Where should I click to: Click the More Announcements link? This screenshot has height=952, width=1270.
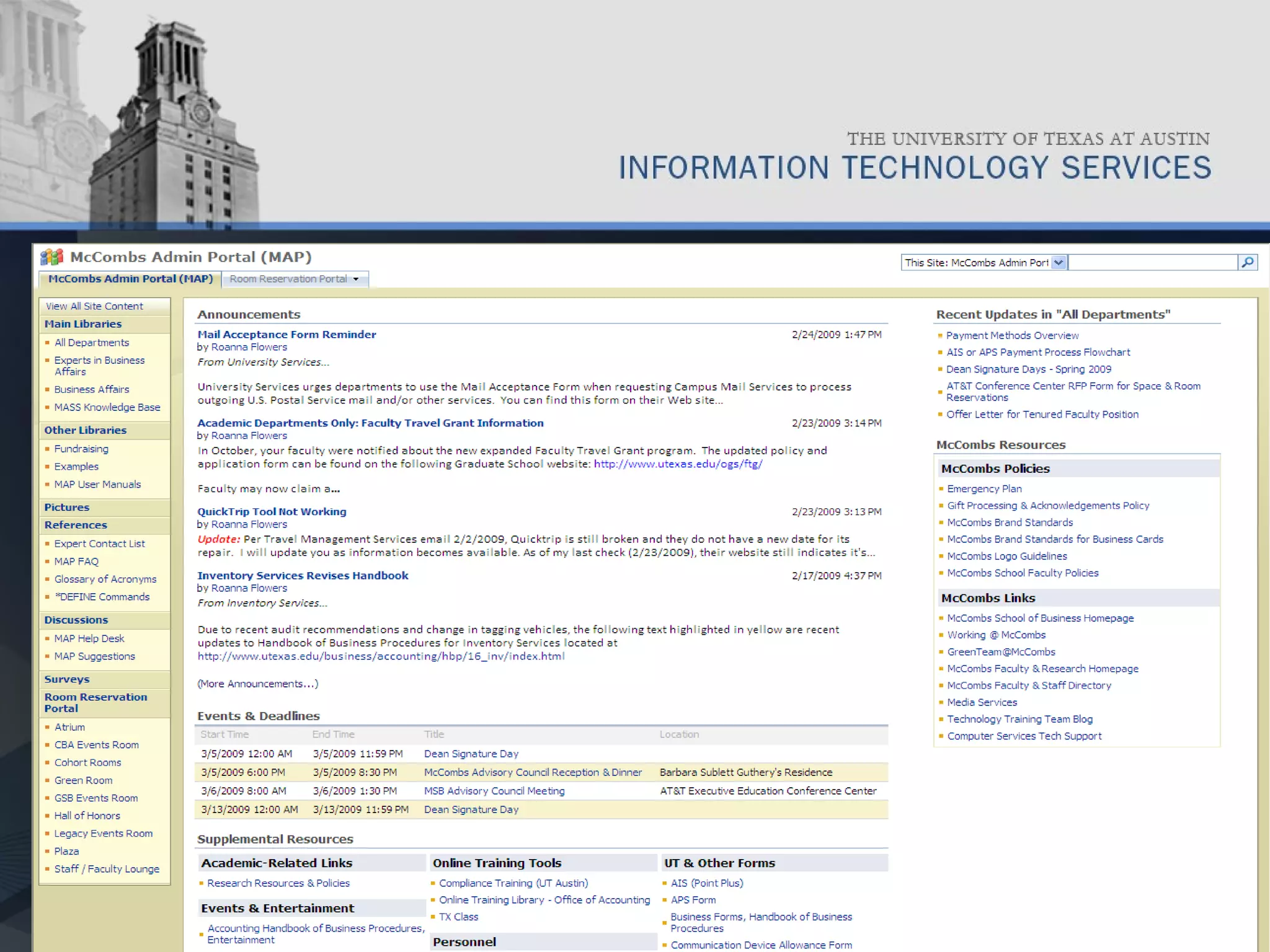coord(257,684)
